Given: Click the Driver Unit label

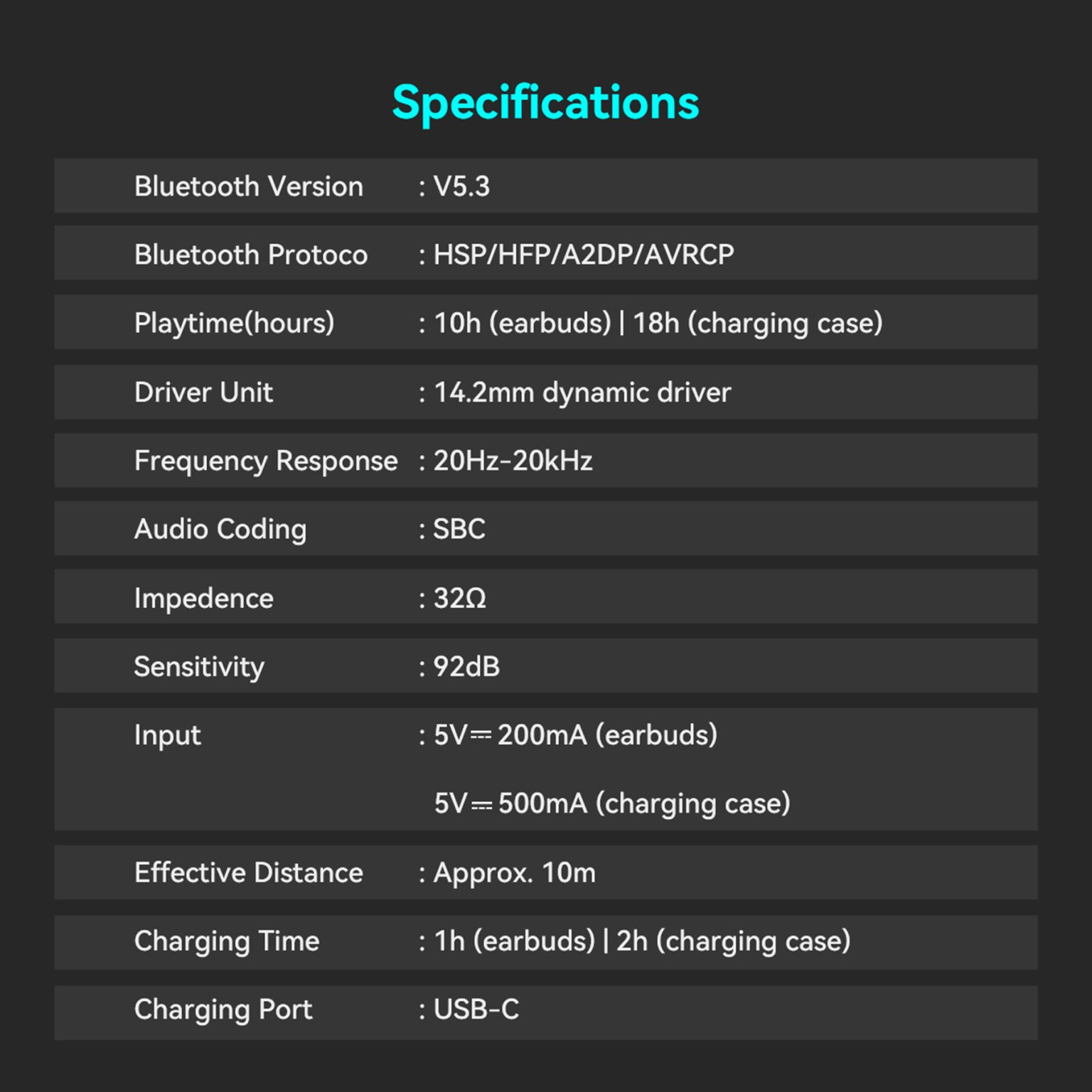Looking at the screenshot, I should pyautogui.click(x=203, y=392).
